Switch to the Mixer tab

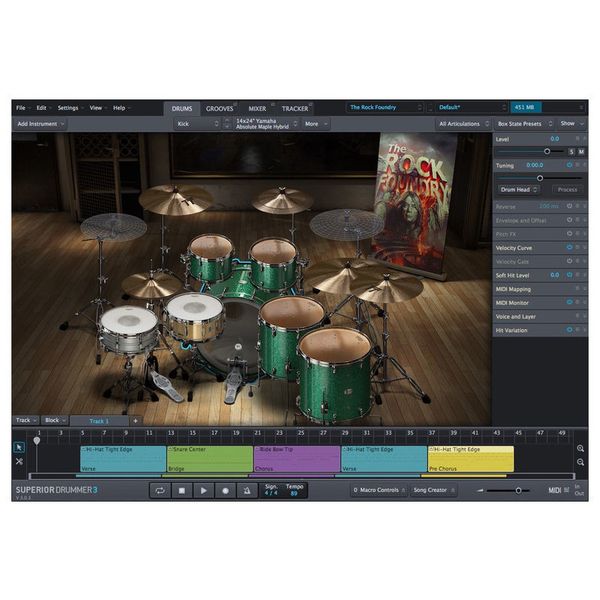(x=257, y=109)
